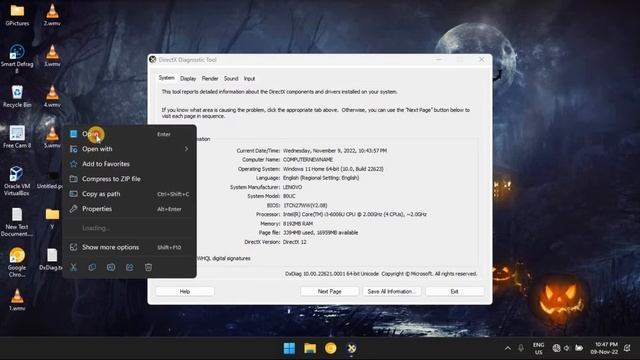Select the Y folder on desktop
The width and height of the screenshot is (640, 360).
(52, 218)
